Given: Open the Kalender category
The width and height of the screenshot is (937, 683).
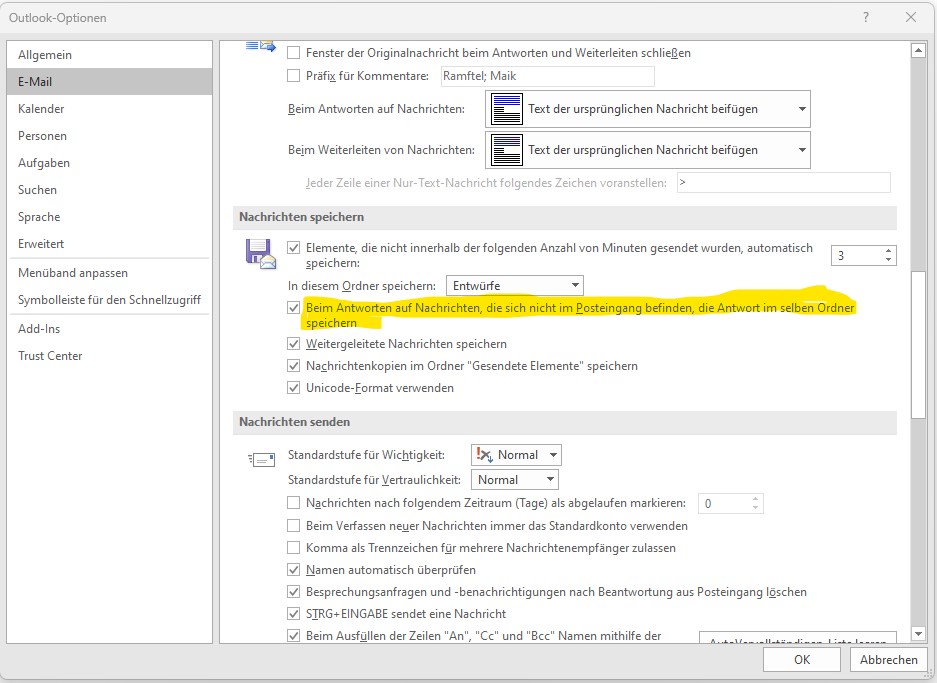Looking at the screenshot, I should pos(109,109).
